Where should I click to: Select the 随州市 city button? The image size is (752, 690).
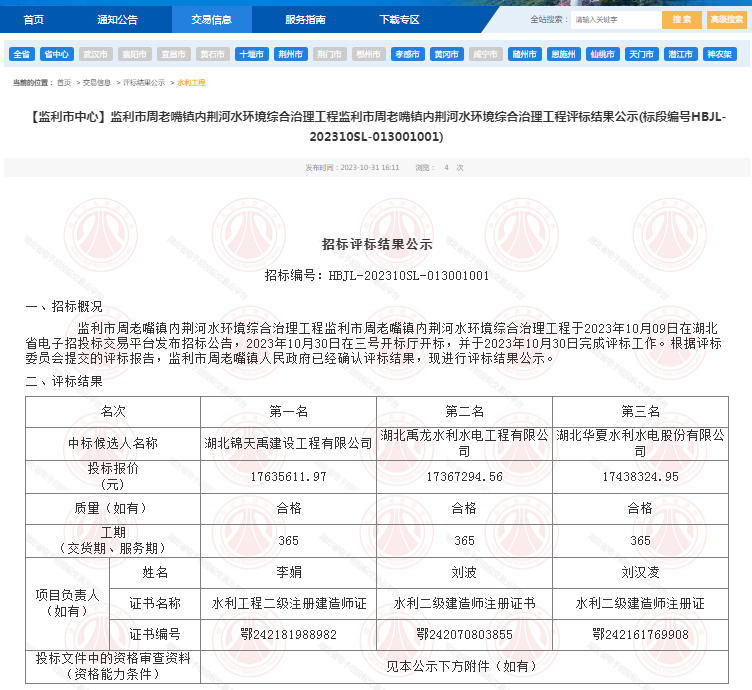pyautogui.click(x=524, y=54)
